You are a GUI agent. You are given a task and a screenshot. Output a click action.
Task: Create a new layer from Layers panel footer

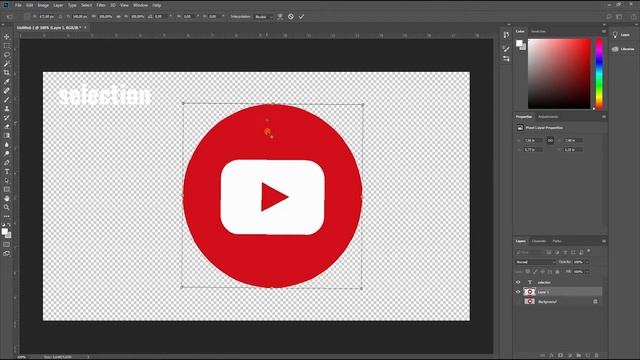(588, 356)
